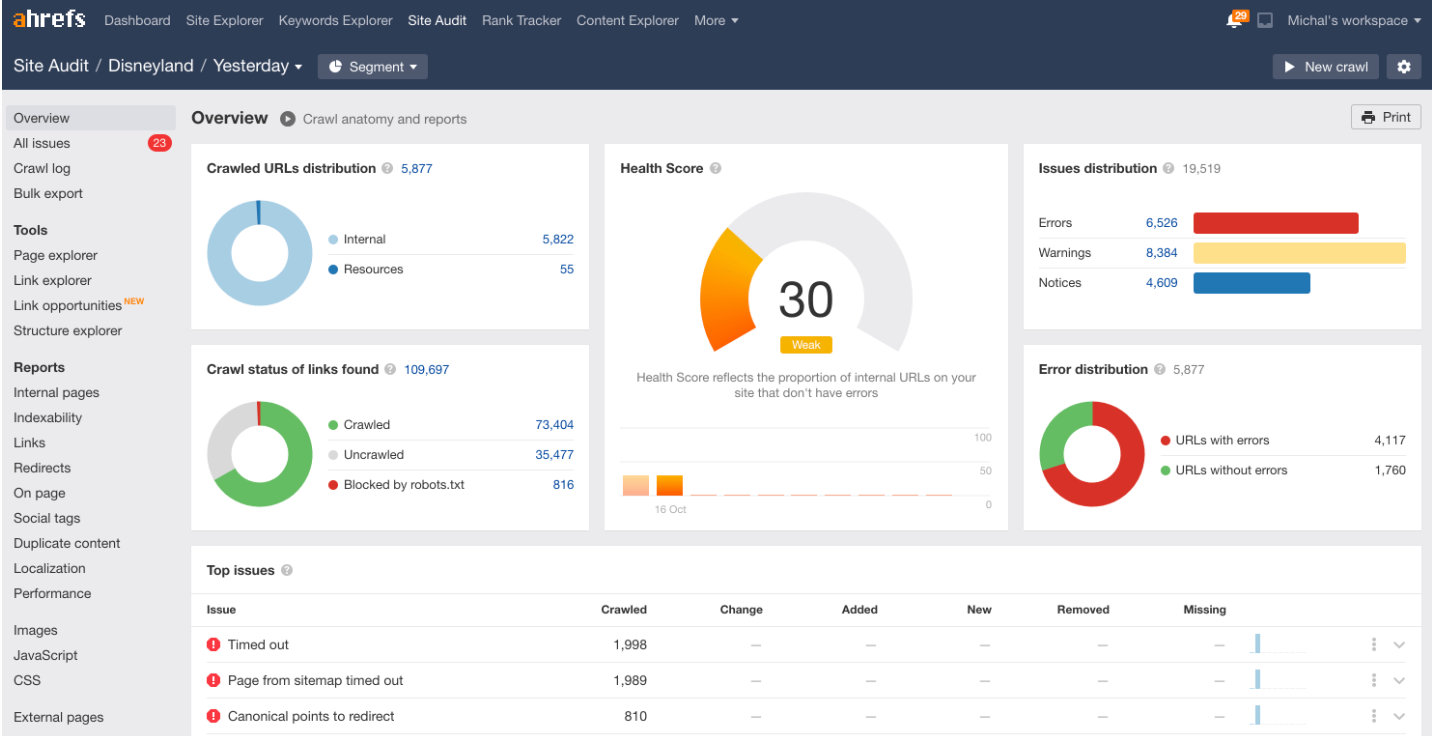Click the 16 Oct bar in health history chart
This screenshot has height=736, width=1432.
point(669,485)
